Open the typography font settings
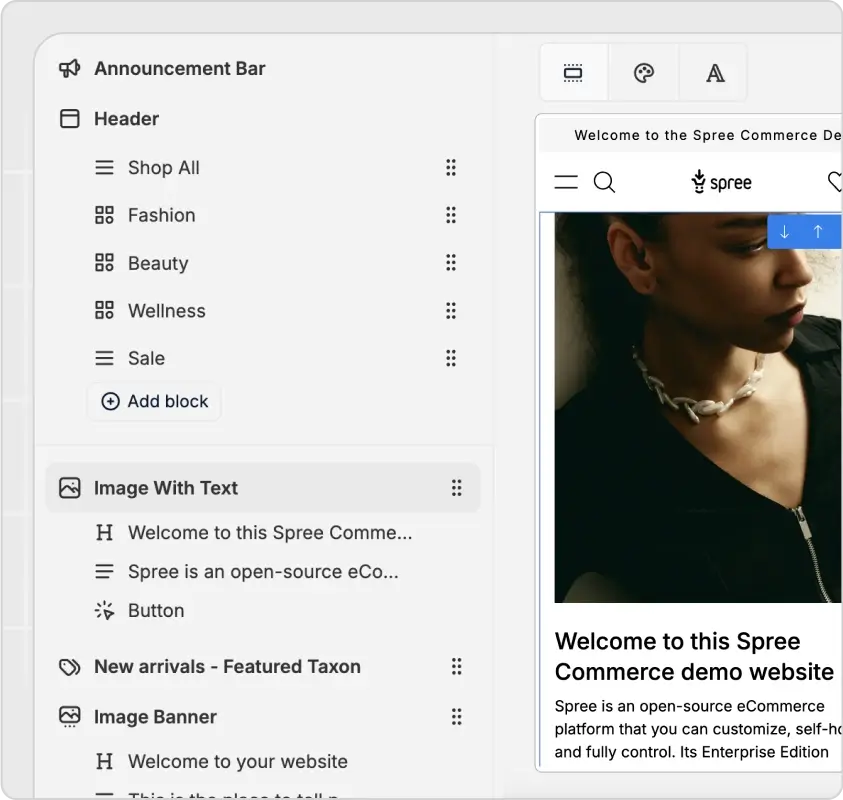 [715, 73]
